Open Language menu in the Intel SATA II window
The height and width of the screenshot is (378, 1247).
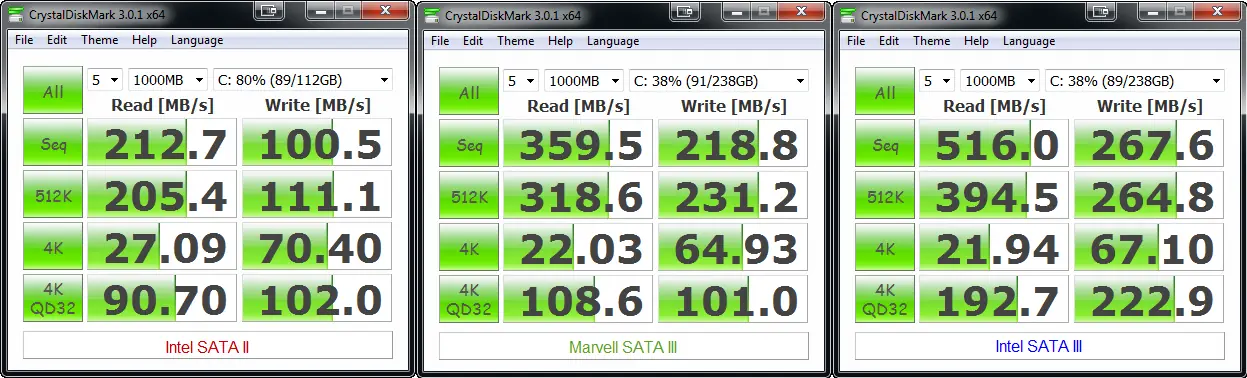pos(197,40)
